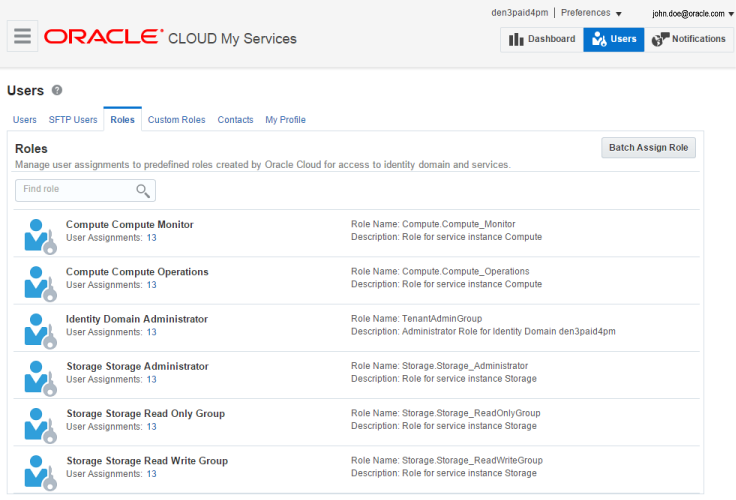Image resolution: width=736 pixels, height=500 pixels.
Task: Click the Compute Compute Operations role icon
Action: pyautogui.click(x=38, y=282)
